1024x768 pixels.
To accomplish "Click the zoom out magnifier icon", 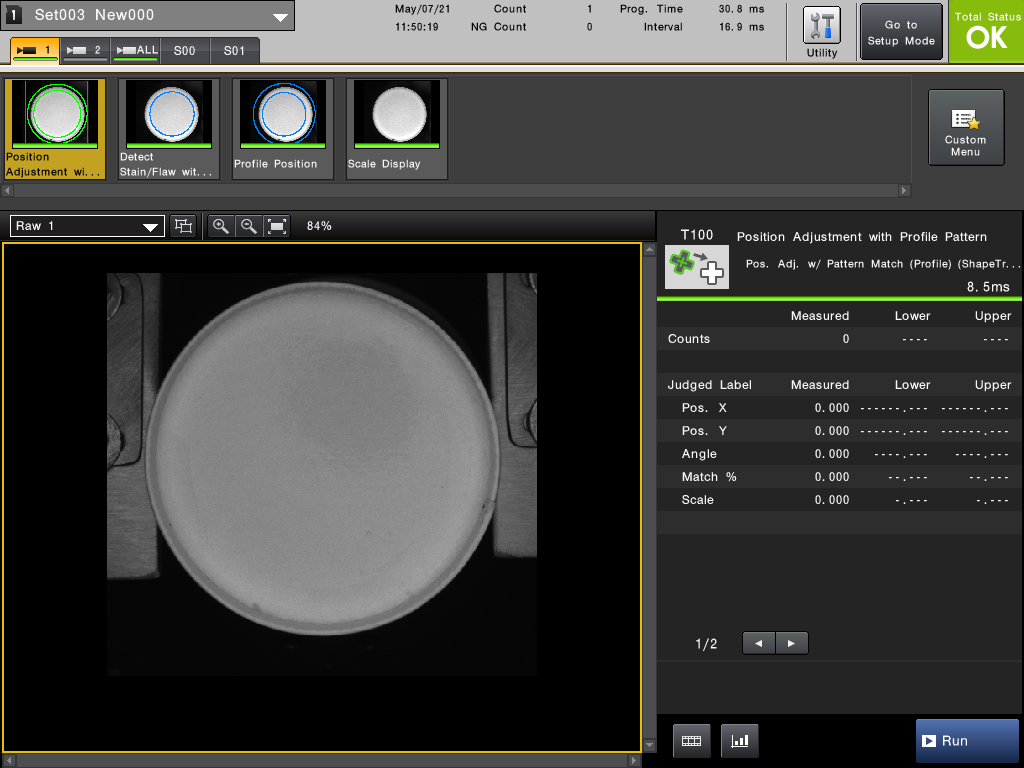I will click(x=249, y=226).
